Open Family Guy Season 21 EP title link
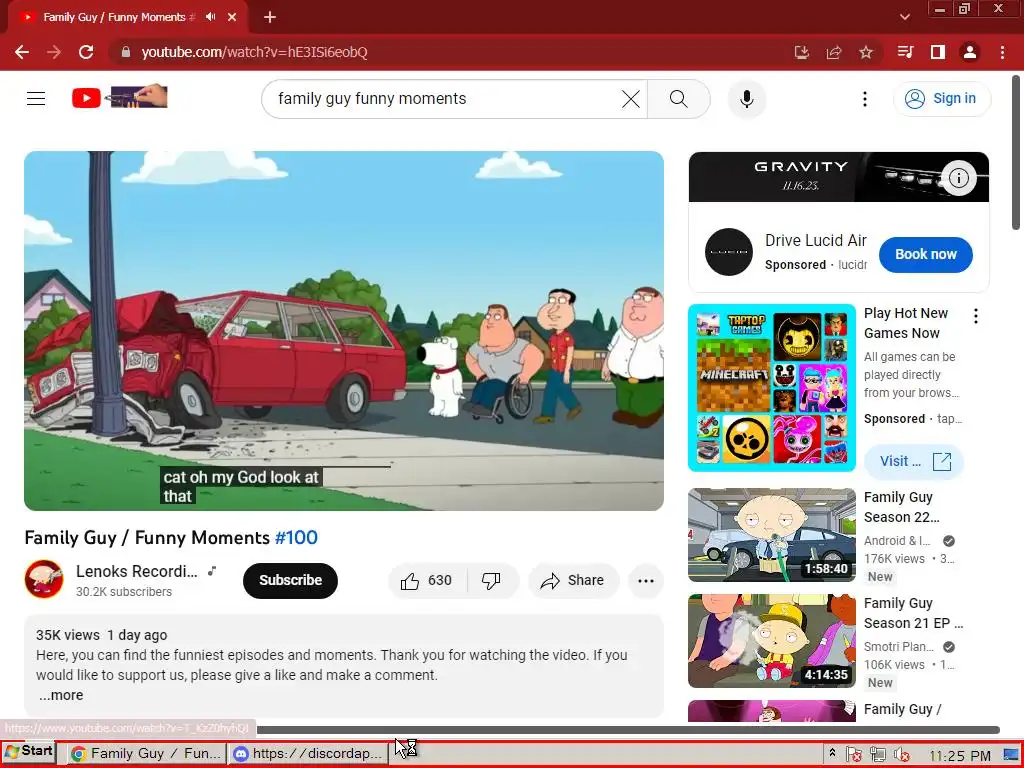Viewport: 1024px width, 768px height. [914, 613]
